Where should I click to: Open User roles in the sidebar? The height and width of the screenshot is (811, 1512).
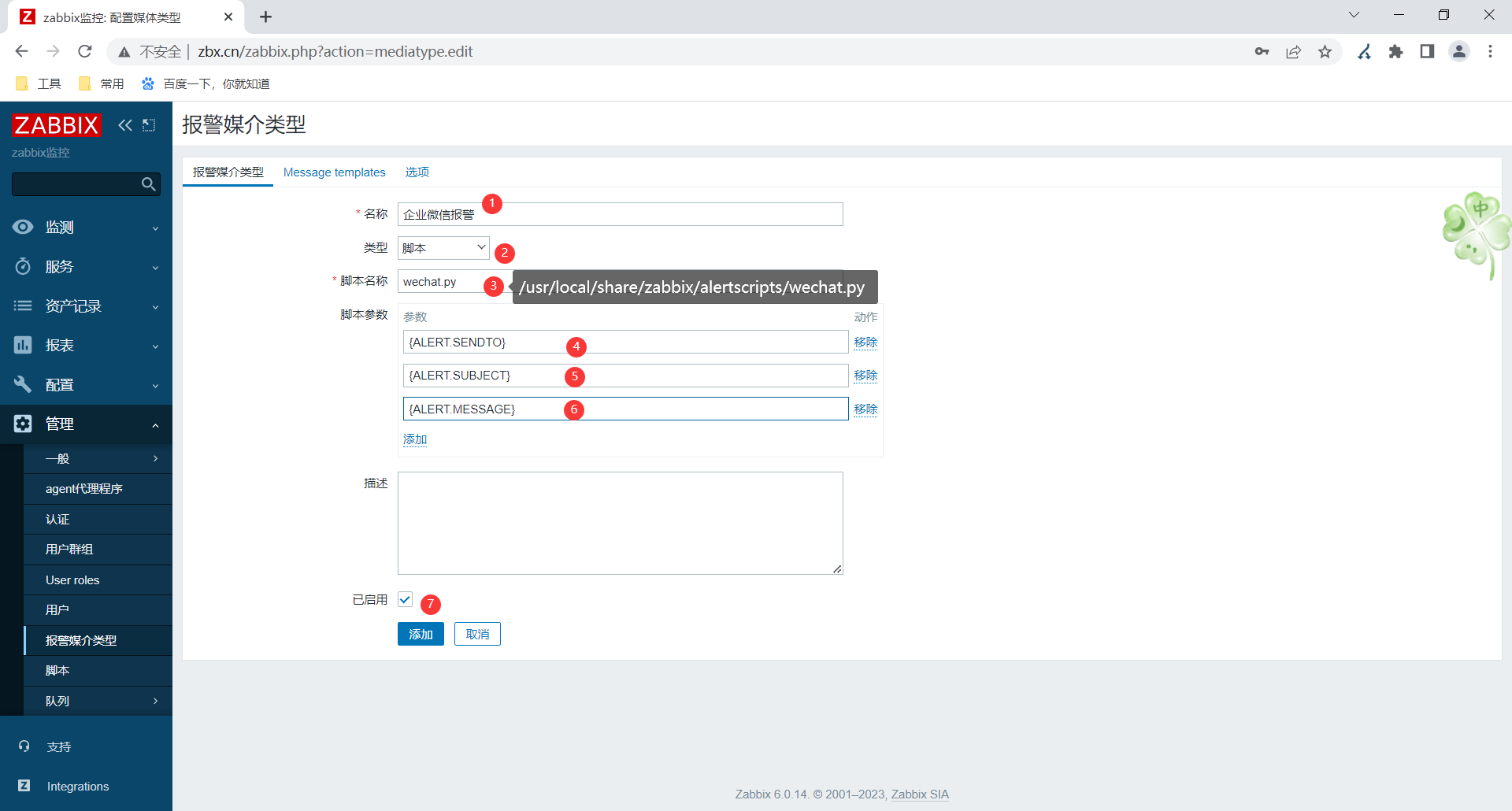(x=98, y=580)
